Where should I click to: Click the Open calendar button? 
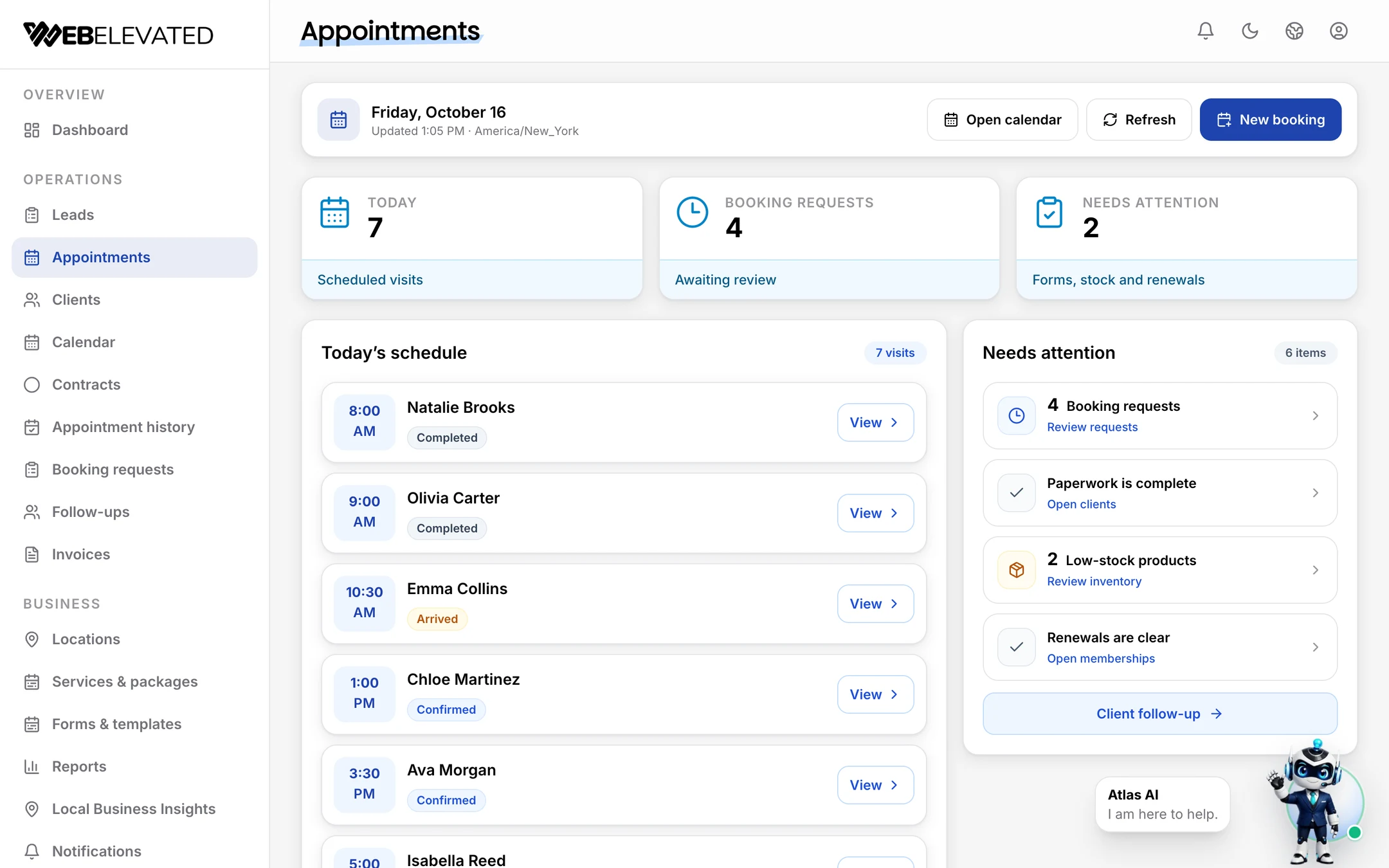point(1002,120)
